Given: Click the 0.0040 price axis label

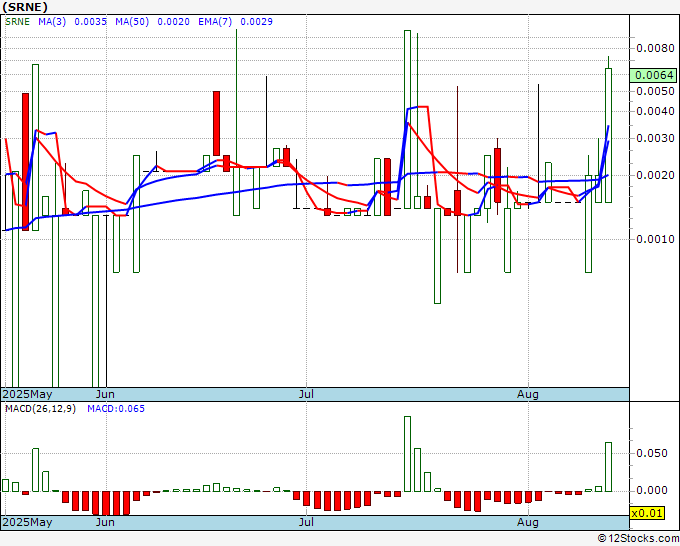Looking at the screenshot, I should 655,111.
